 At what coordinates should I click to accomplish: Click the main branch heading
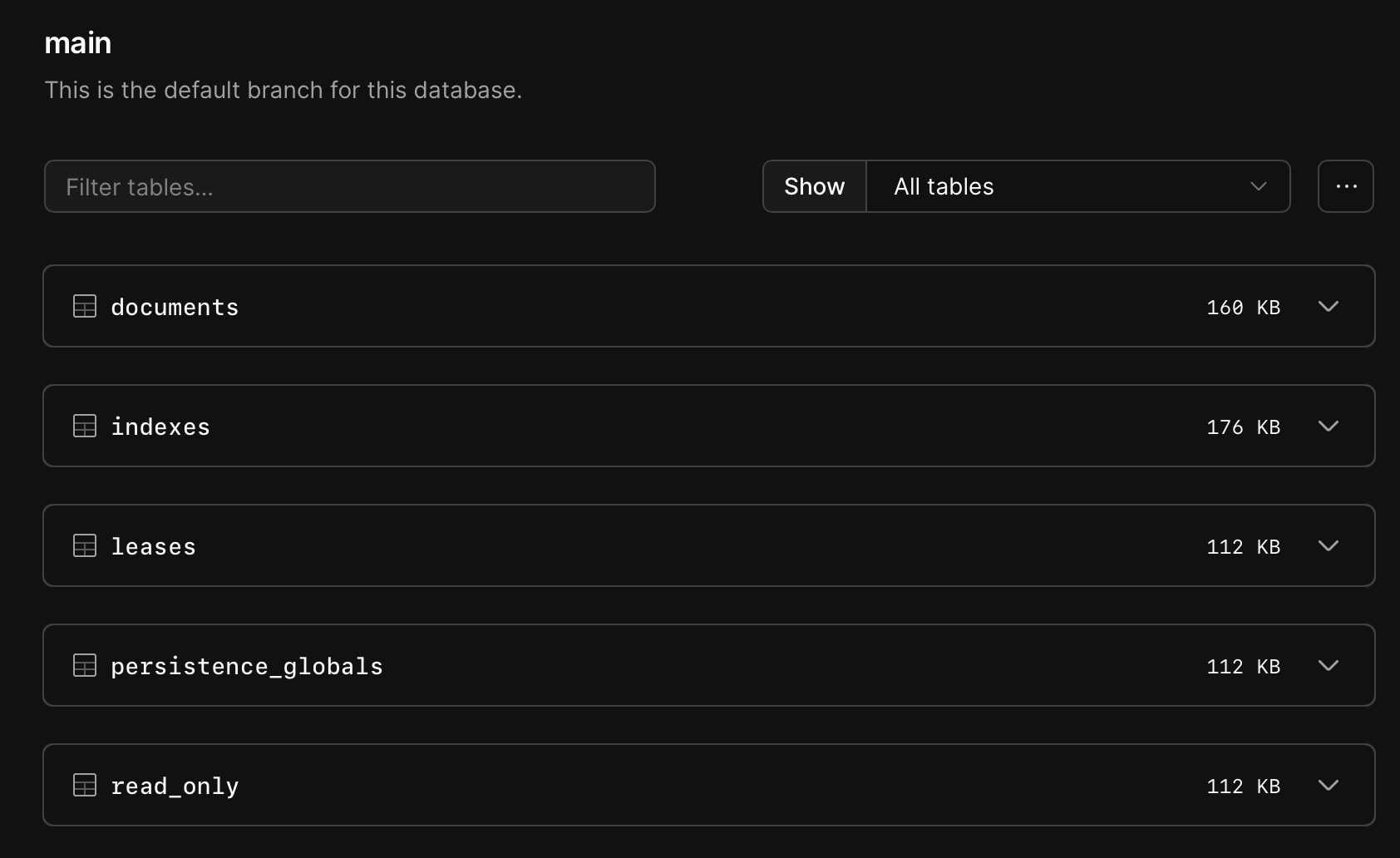click(77, 42)
